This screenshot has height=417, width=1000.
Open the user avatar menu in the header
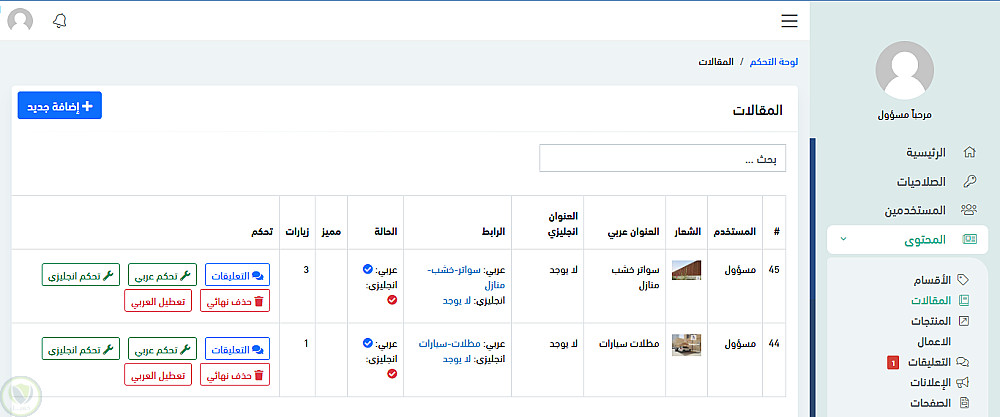(20, 21)
